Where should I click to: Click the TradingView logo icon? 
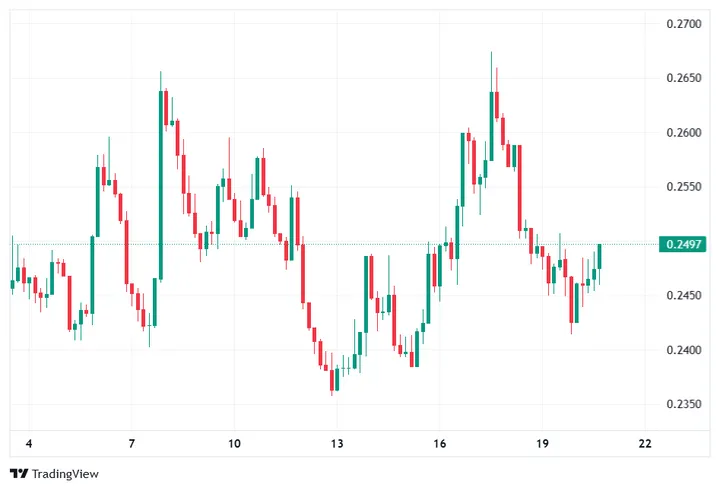click(18, 474)
